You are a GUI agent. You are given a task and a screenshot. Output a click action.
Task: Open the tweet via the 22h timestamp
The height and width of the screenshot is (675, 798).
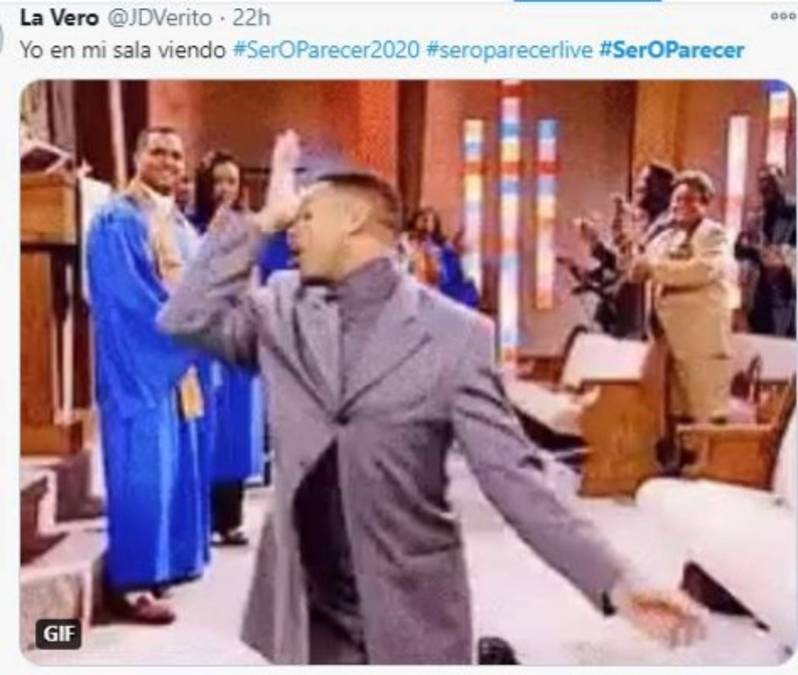251,18
